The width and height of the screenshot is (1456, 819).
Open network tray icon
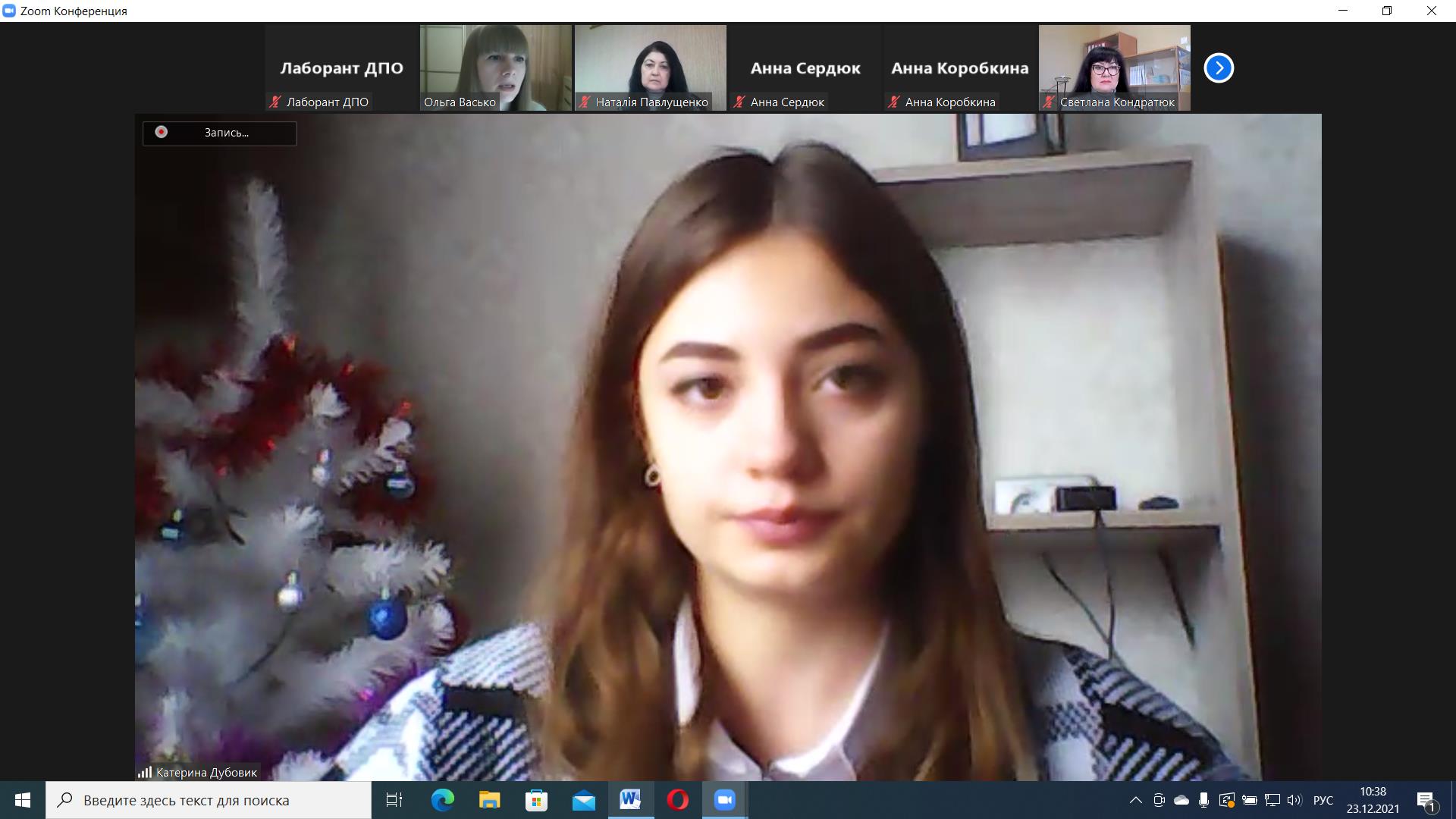[1272, 800]
